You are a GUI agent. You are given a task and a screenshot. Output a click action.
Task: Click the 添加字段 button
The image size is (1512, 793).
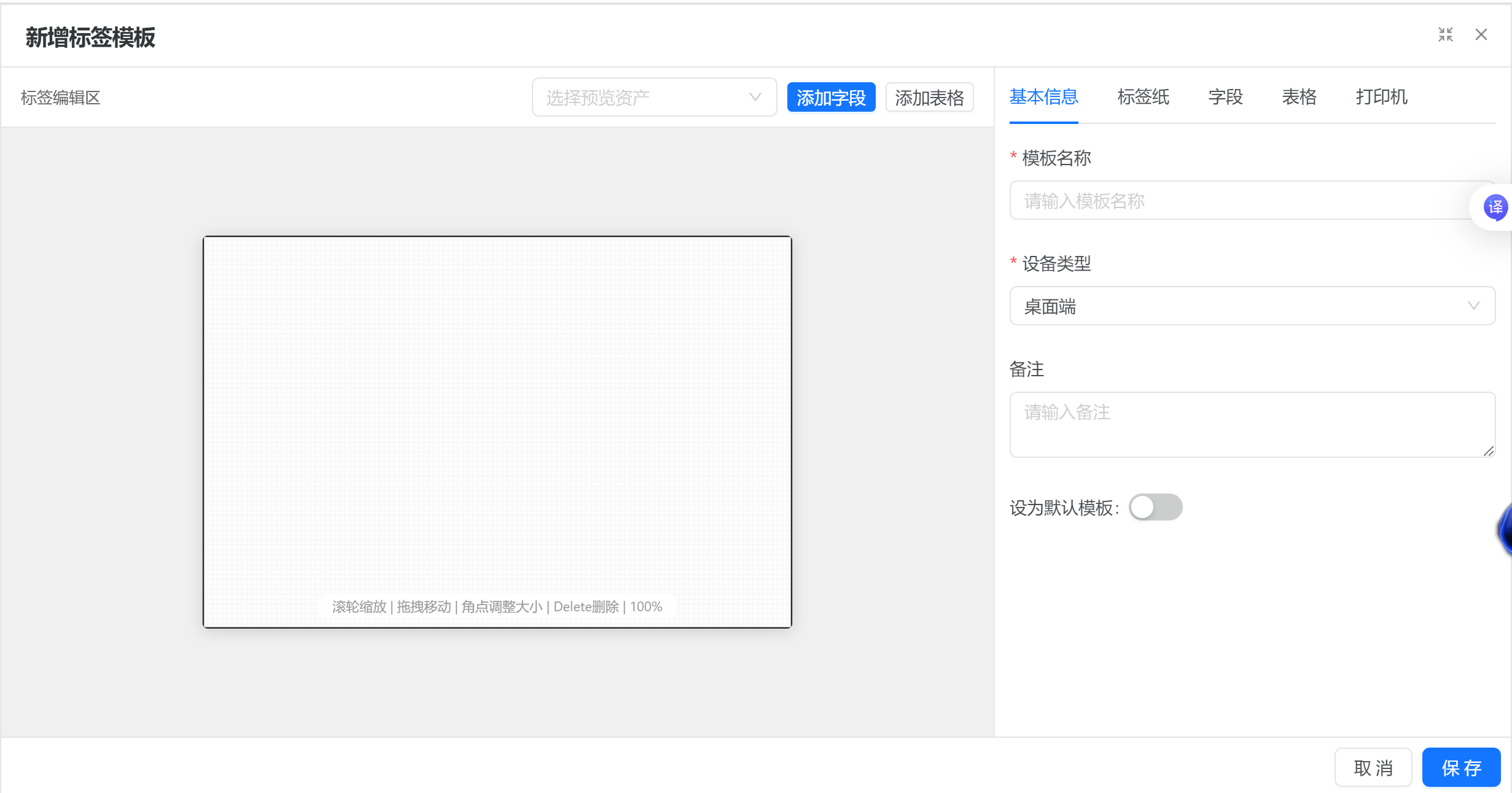pyautogui.click(x=831, y=98)
